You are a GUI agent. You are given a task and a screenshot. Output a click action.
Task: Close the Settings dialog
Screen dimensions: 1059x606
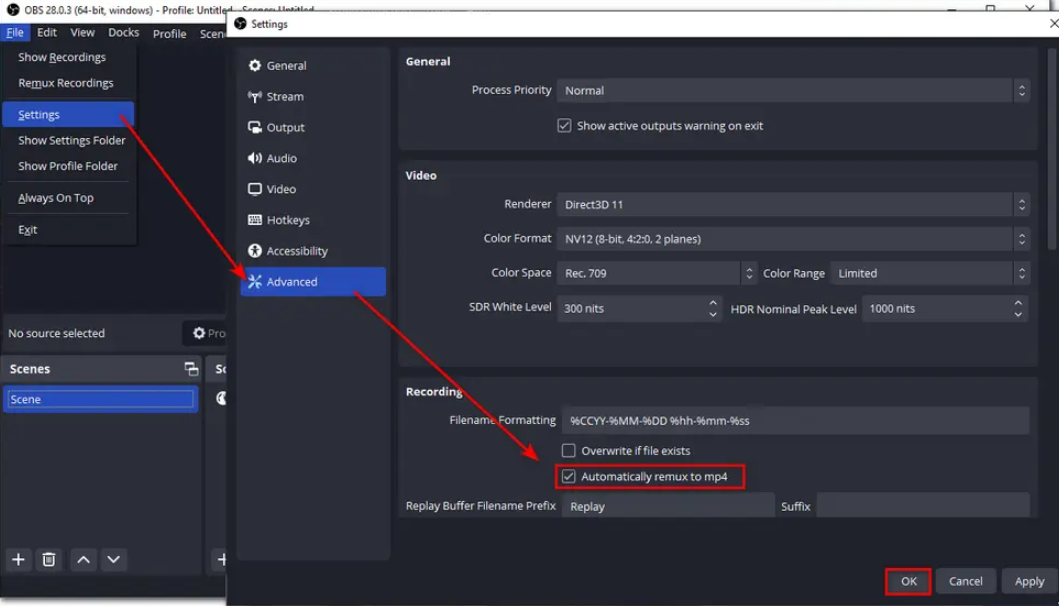click(x=1053, y=24)
